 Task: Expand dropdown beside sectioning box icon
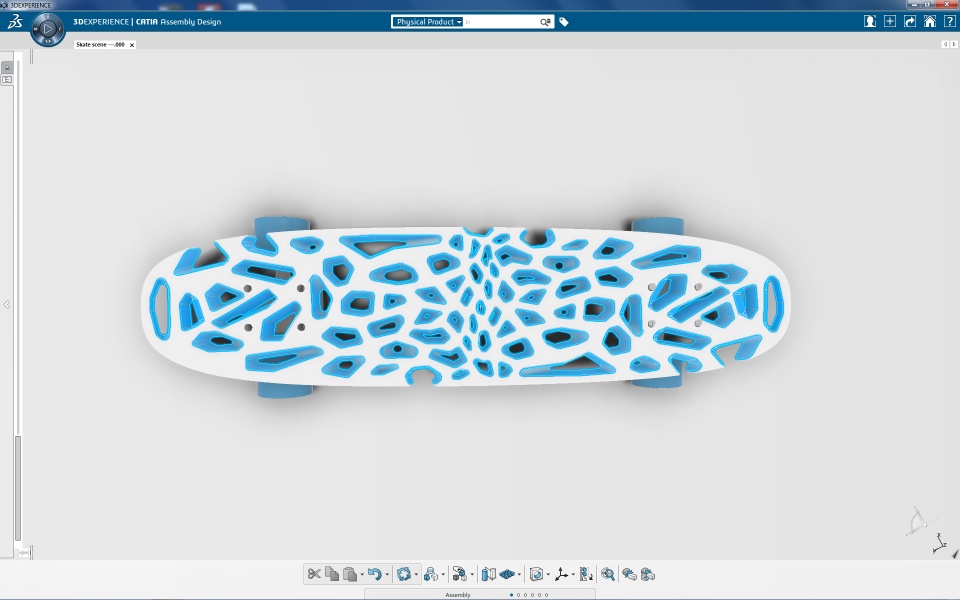click(548, 574)
